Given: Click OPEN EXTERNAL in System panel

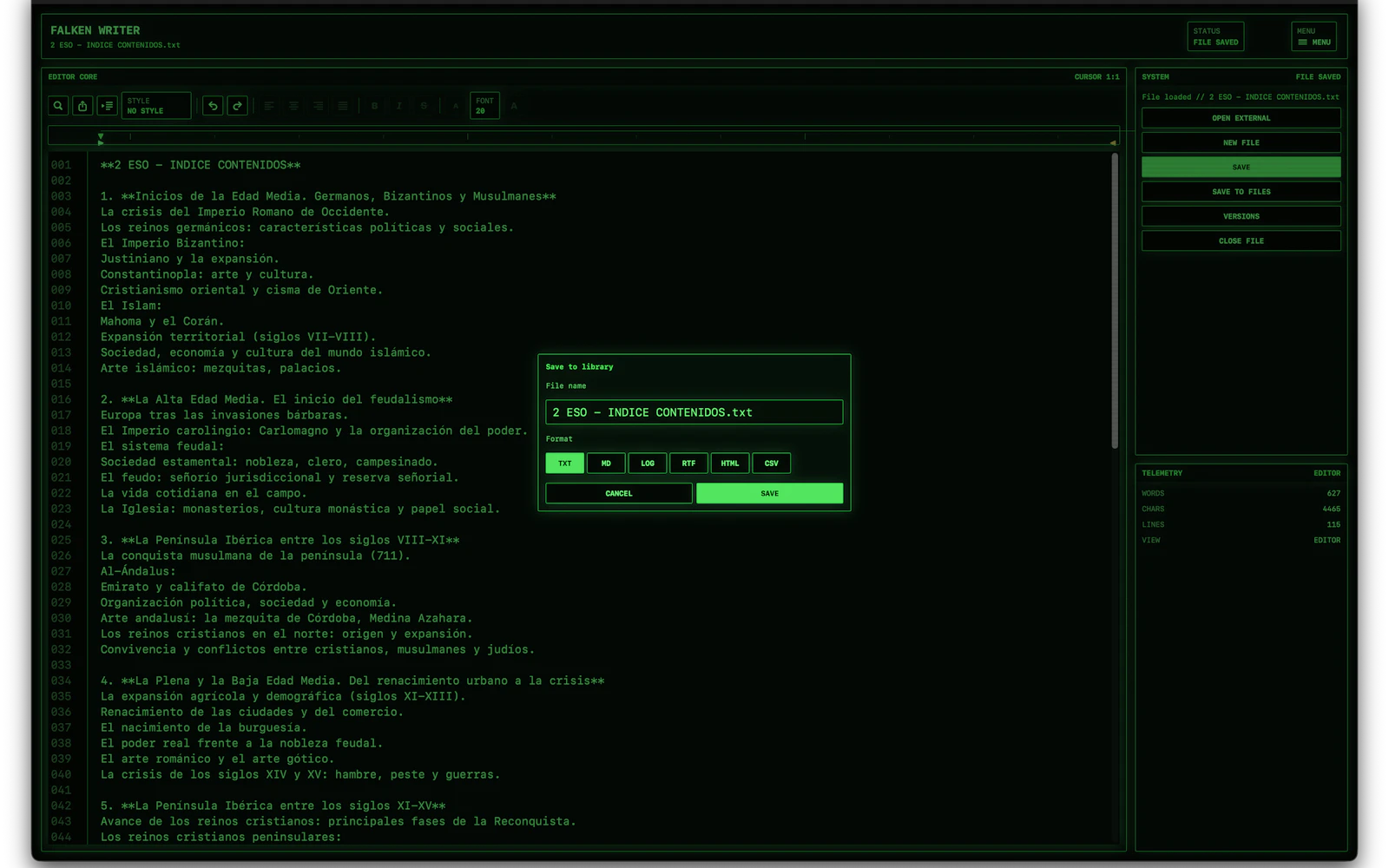Looking at the screenshot, I should [1241, 118].
